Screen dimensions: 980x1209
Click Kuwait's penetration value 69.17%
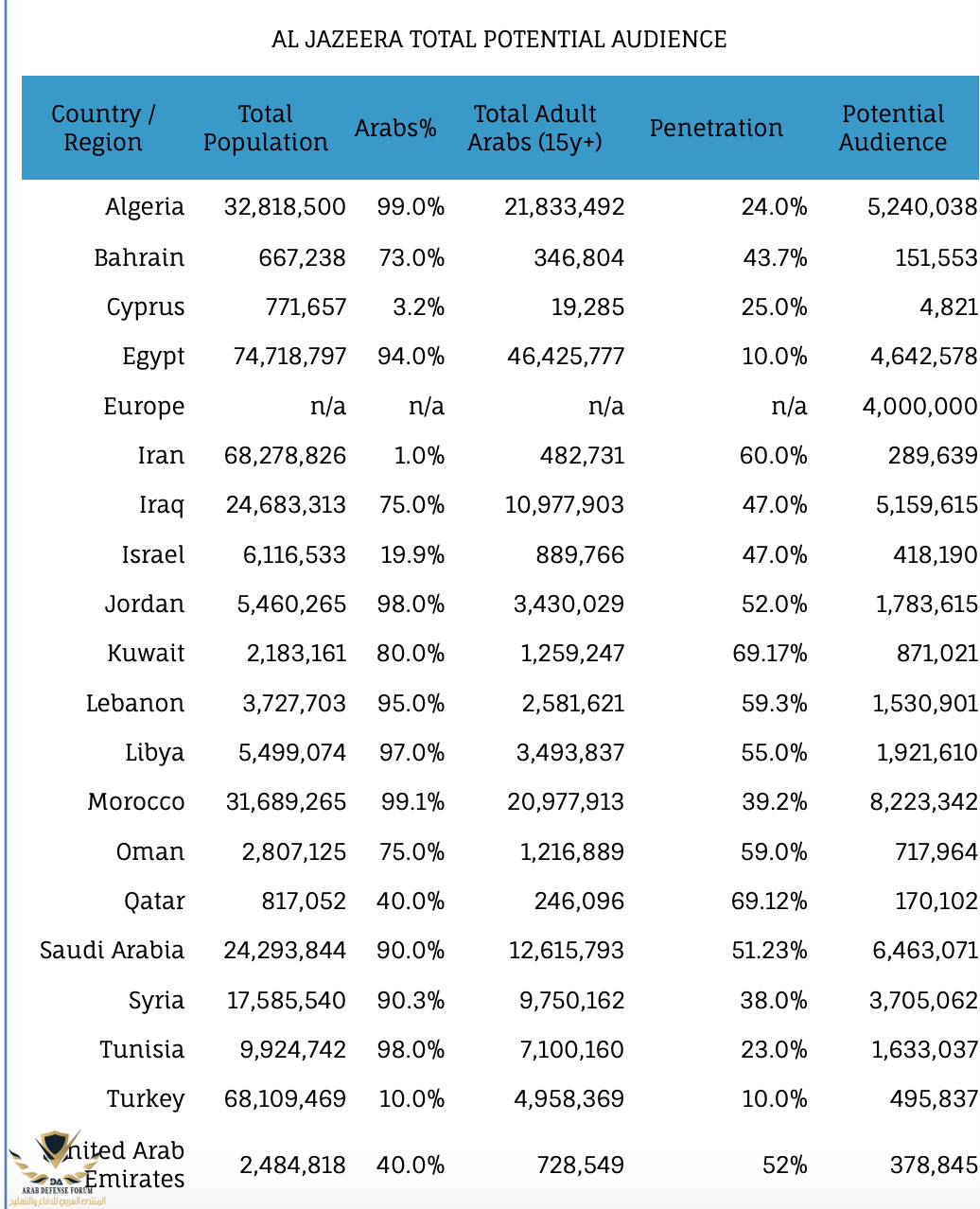point(769,654)
